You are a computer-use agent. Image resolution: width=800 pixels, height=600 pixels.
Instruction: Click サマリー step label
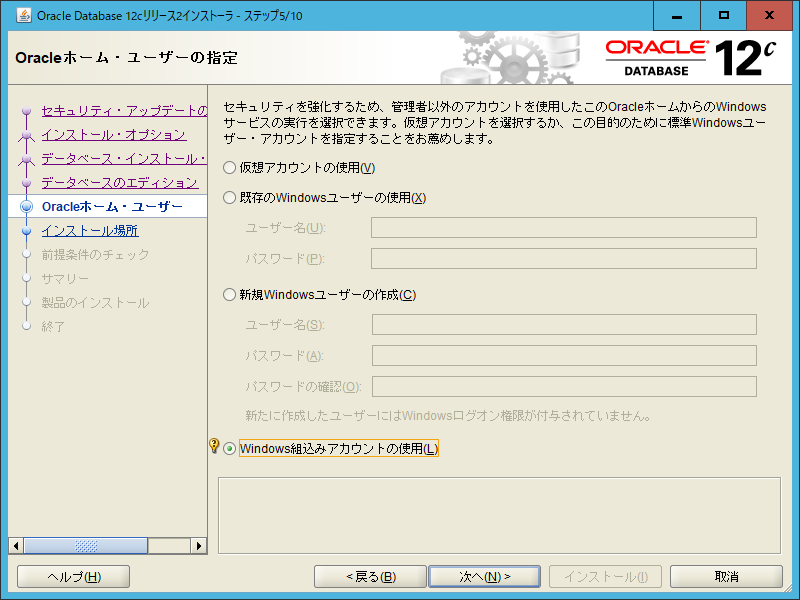point(65,279)
